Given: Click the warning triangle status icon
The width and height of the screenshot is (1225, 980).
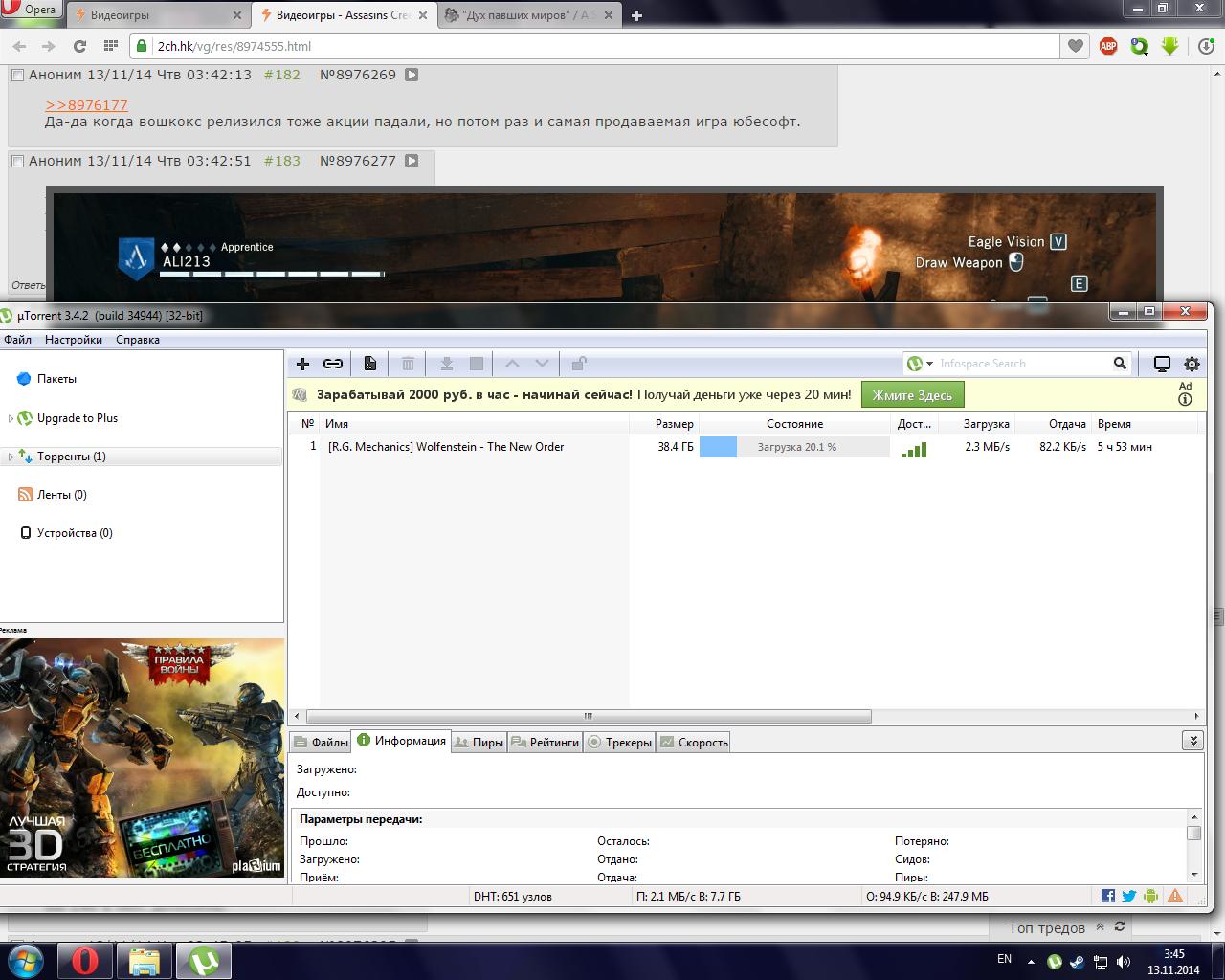Looking at the screenshot, I should click(1174, 897).
